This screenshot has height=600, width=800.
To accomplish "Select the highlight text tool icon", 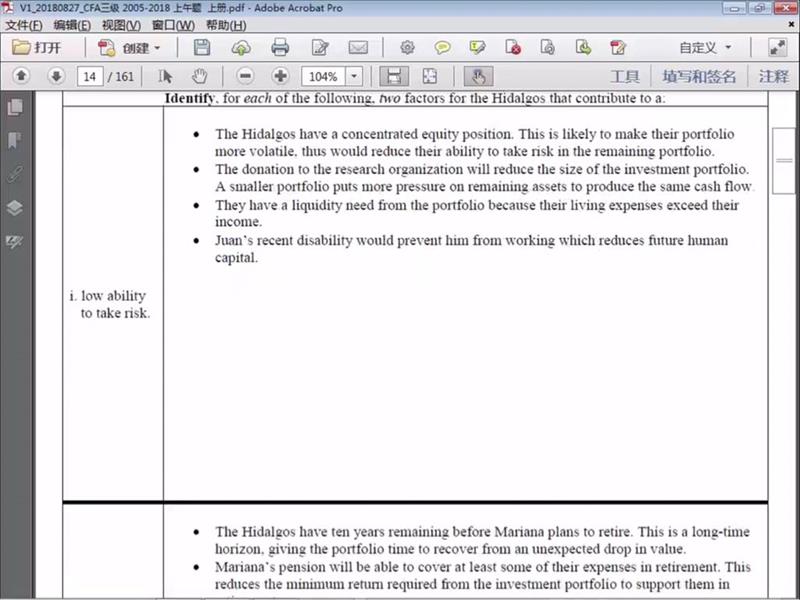I will tap(478, 48).
